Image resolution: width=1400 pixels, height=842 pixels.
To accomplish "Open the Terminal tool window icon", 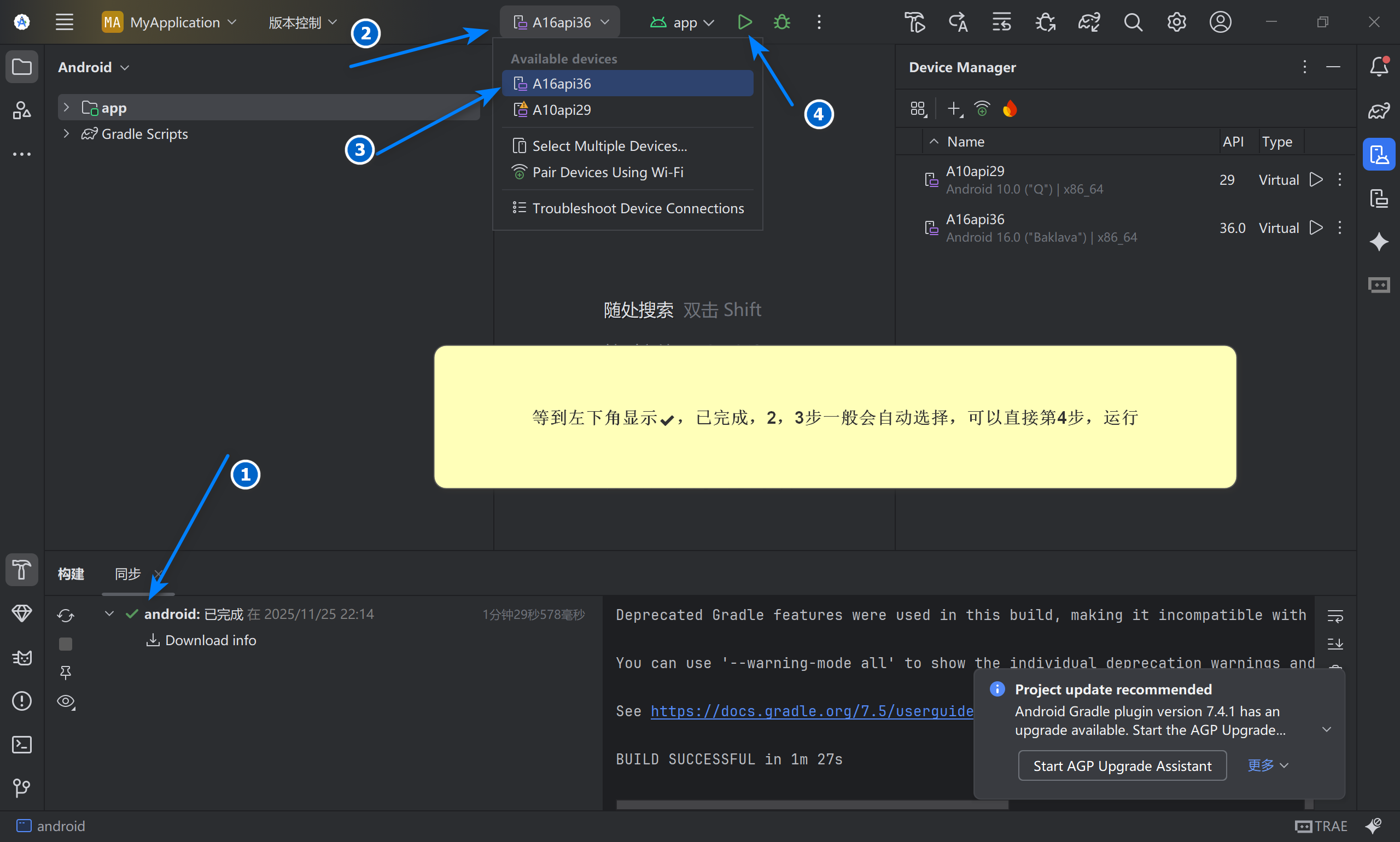I will click(x=21, y=745).
